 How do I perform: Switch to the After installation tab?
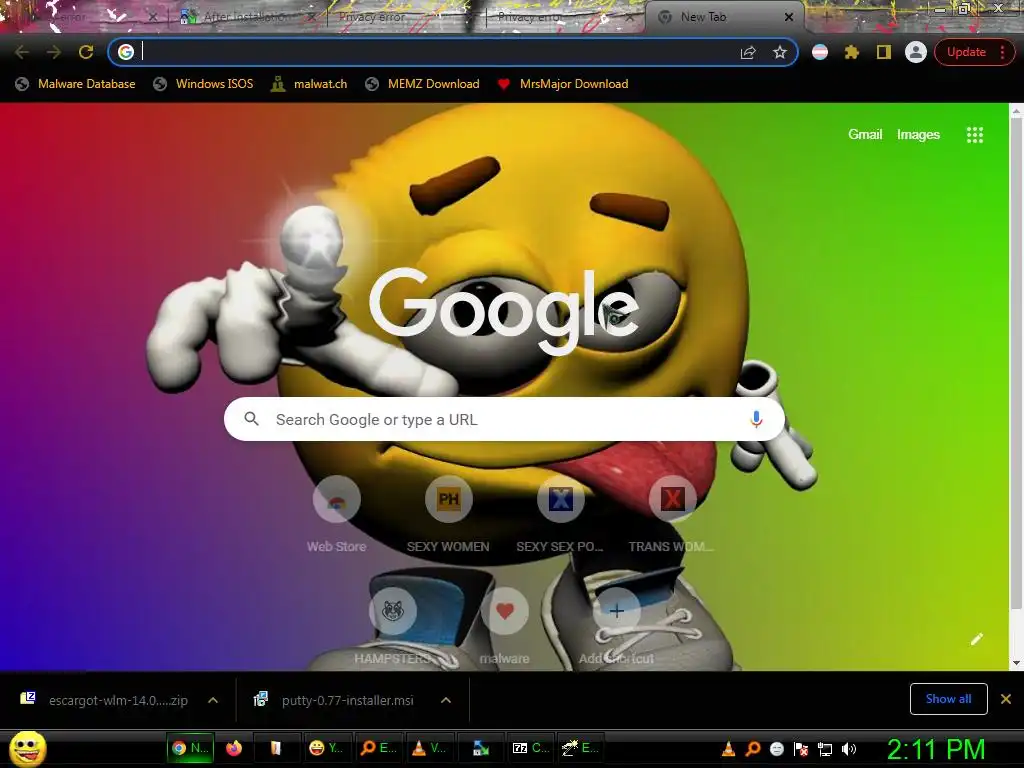point(247,17)
